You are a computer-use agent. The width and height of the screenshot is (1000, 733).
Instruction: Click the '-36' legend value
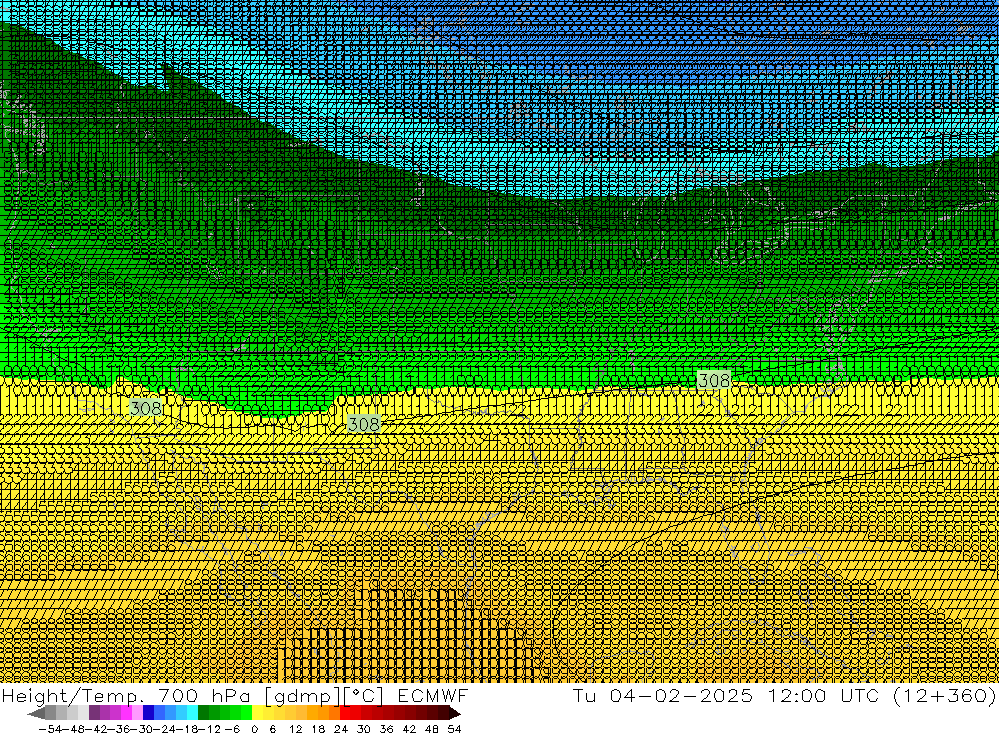[x=119, y=729]
